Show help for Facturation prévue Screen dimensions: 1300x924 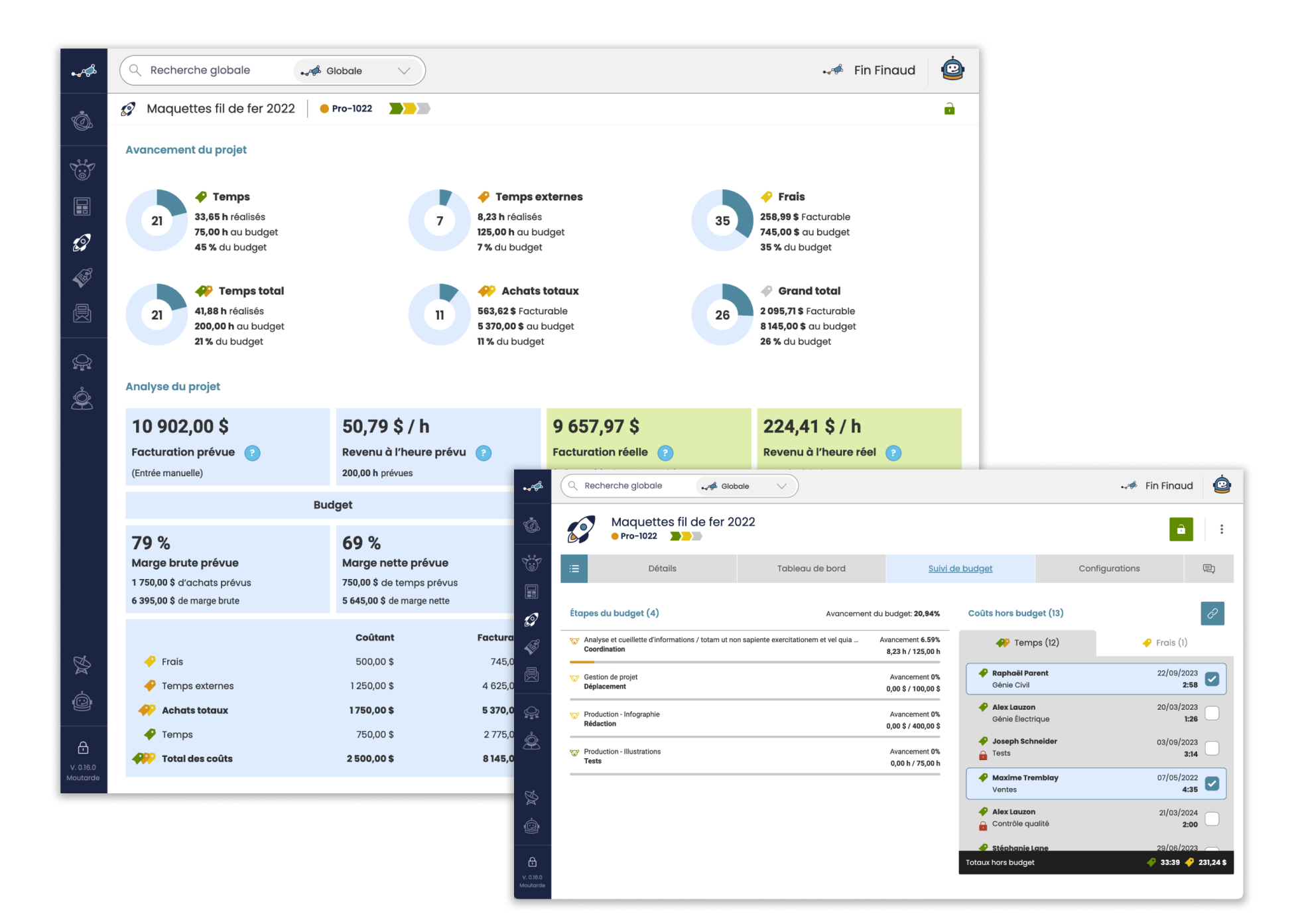point(252,453)
